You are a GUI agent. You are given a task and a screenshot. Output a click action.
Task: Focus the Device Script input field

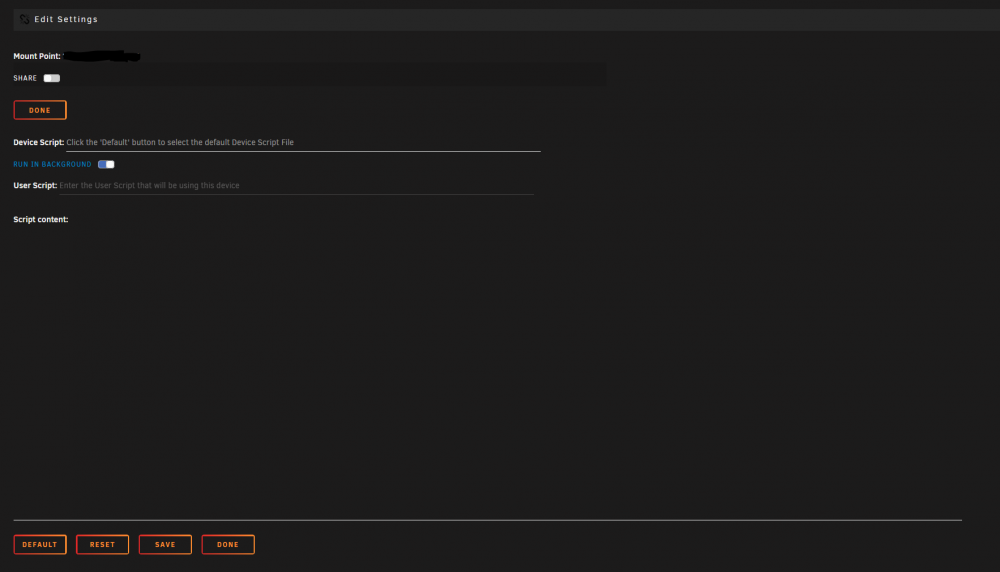(303, 143)
